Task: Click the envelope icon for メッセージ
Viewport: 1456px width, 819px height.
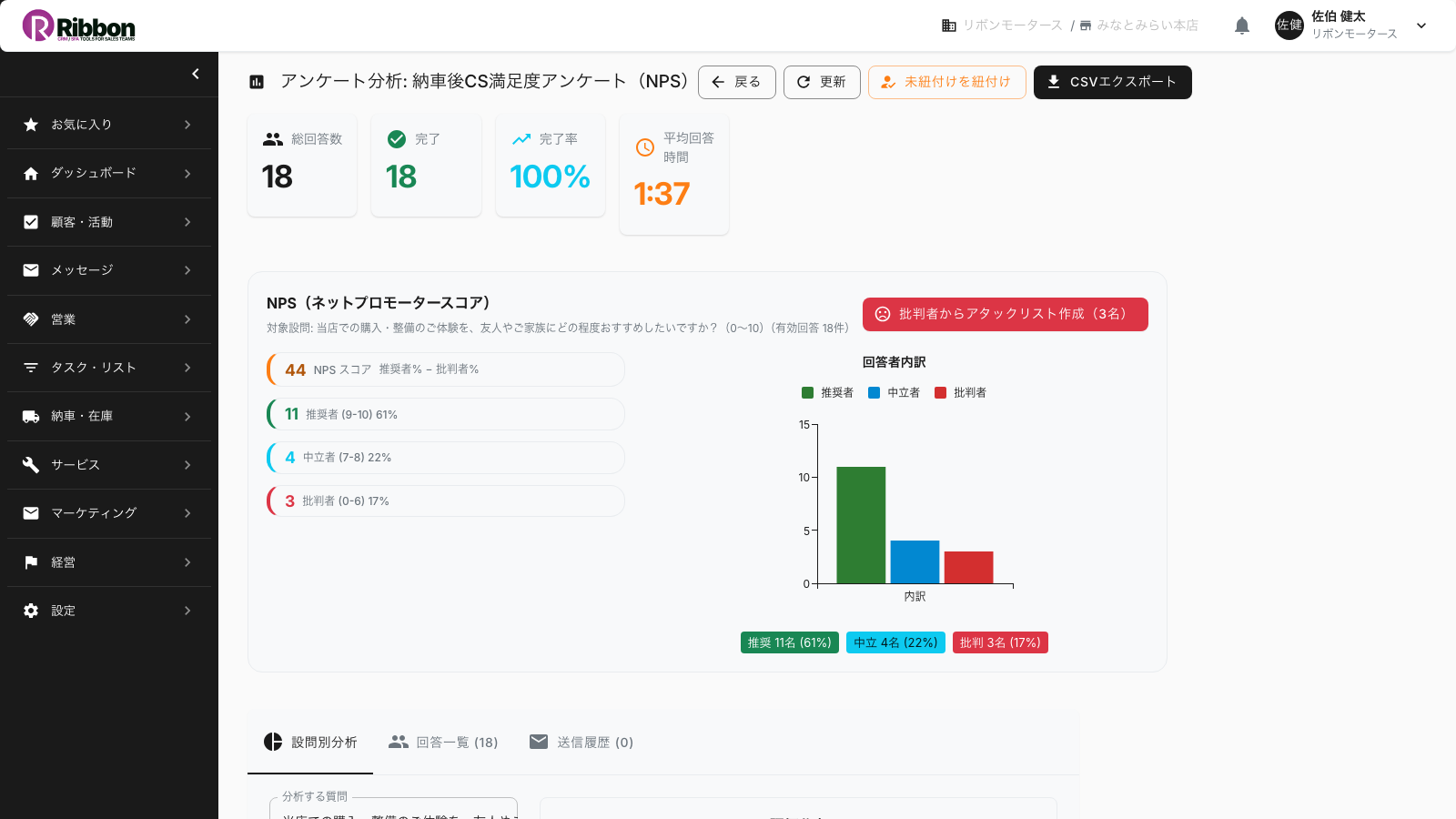Action: pos(31,270)
